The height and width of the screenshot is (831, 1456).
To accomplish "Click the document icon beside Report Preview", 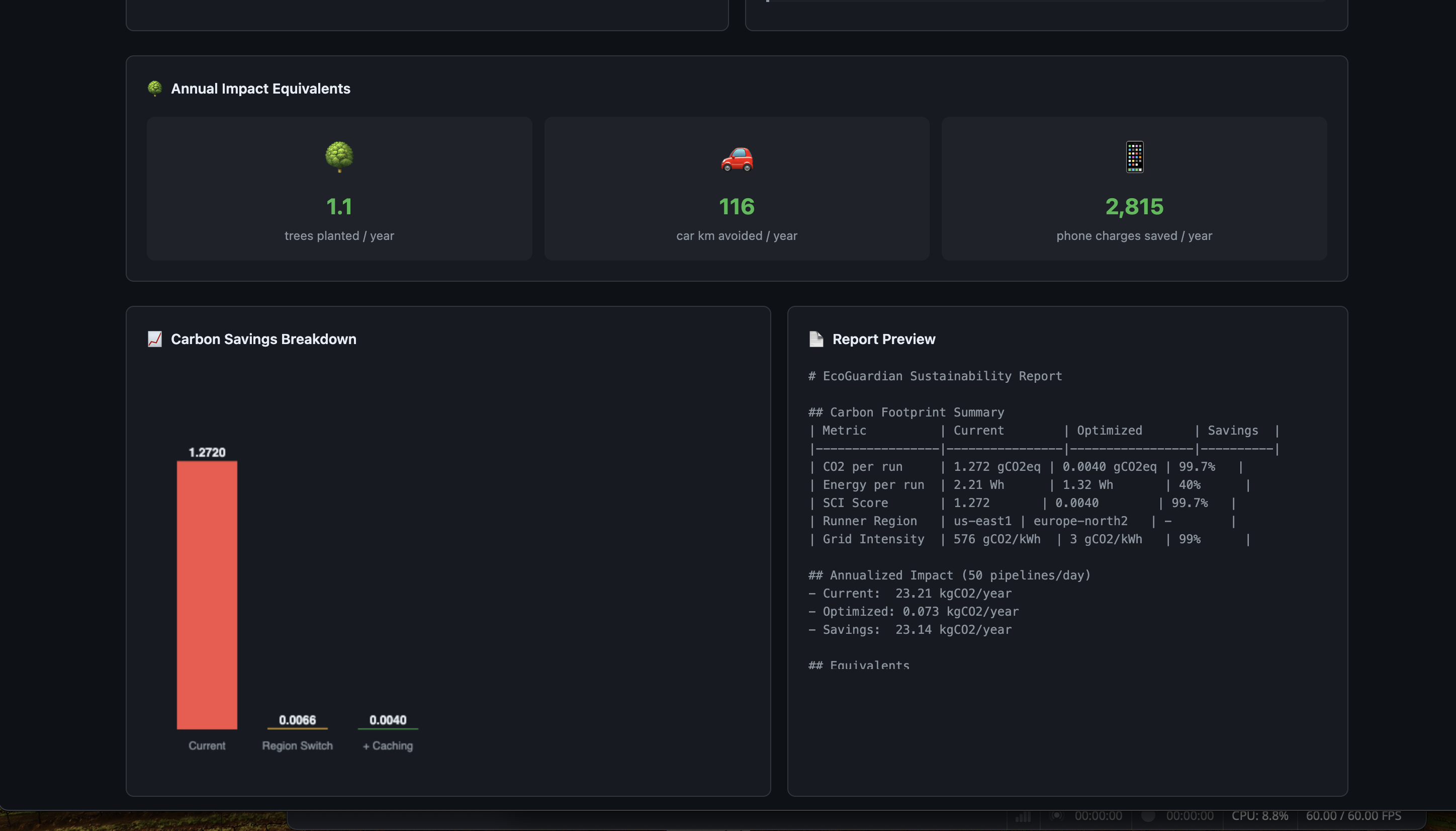I will pyautogui.click(x=816, y=339).
